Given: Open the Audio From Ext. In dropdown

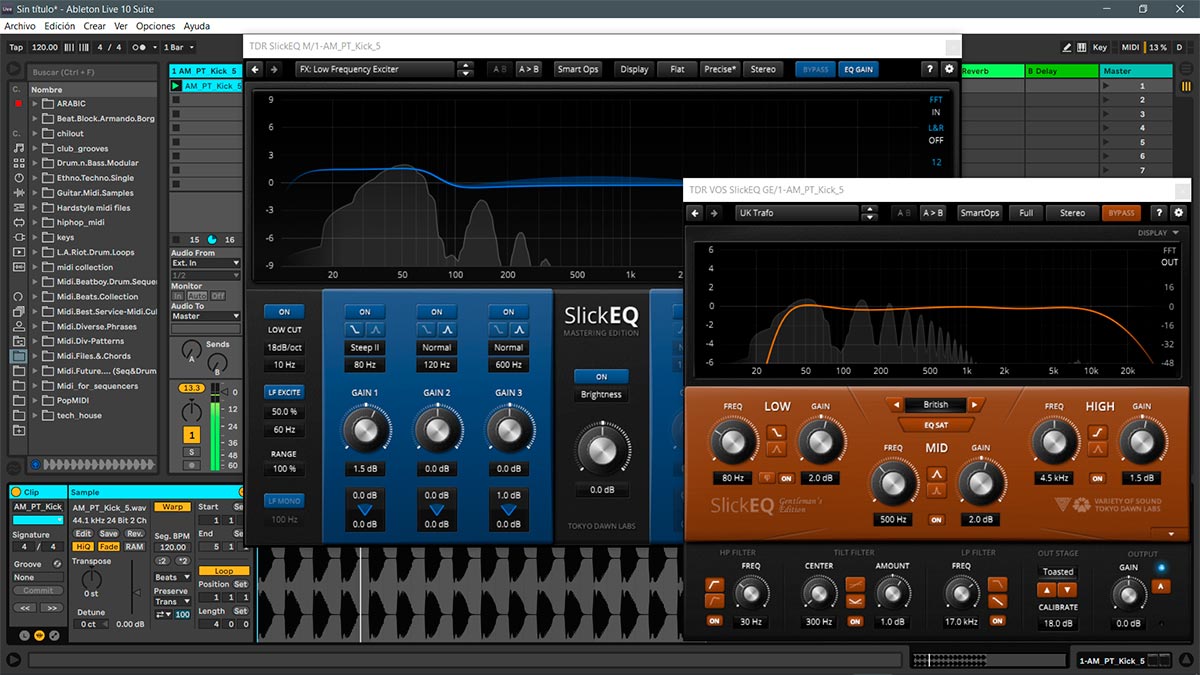Looking at the screenshot, I should [x=205, y=264].
